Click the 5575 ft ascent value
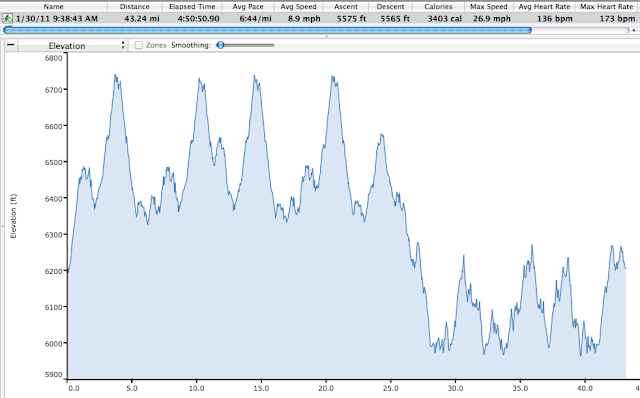The image size is (640, 398). (x=351, y=19)
